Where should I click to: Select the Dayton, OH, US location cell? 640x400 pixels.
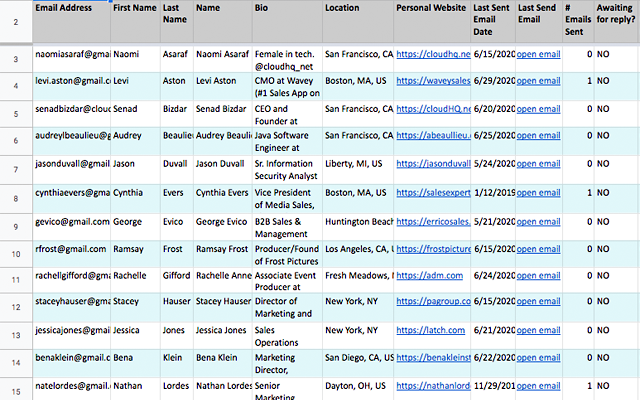coord(358,389)
